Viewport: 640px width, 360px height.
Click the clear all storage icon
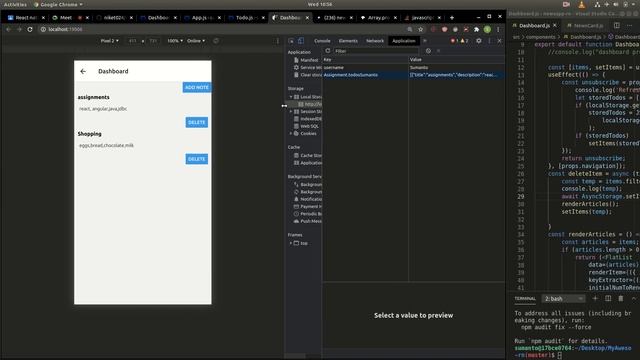(x=428, y=51)
